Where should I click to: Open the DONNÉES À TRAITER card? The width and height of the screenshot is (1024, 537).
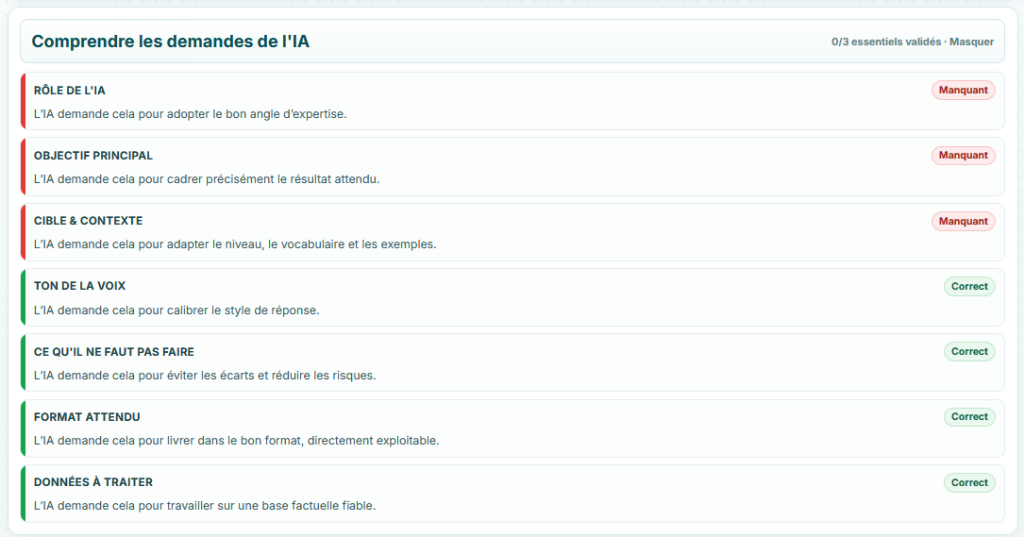[x=512, y=493]
